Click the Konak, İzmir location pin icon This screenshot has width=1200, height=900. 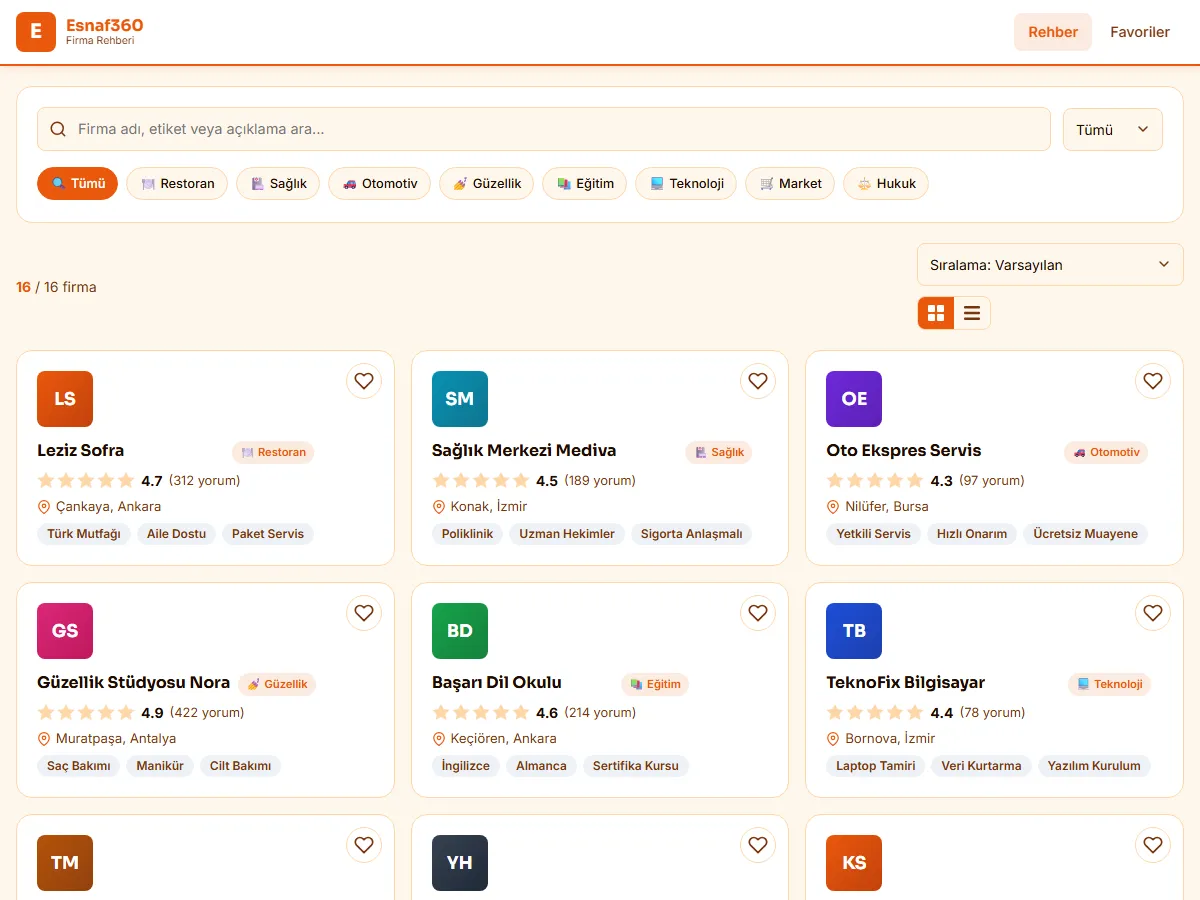tap(439, 507)
